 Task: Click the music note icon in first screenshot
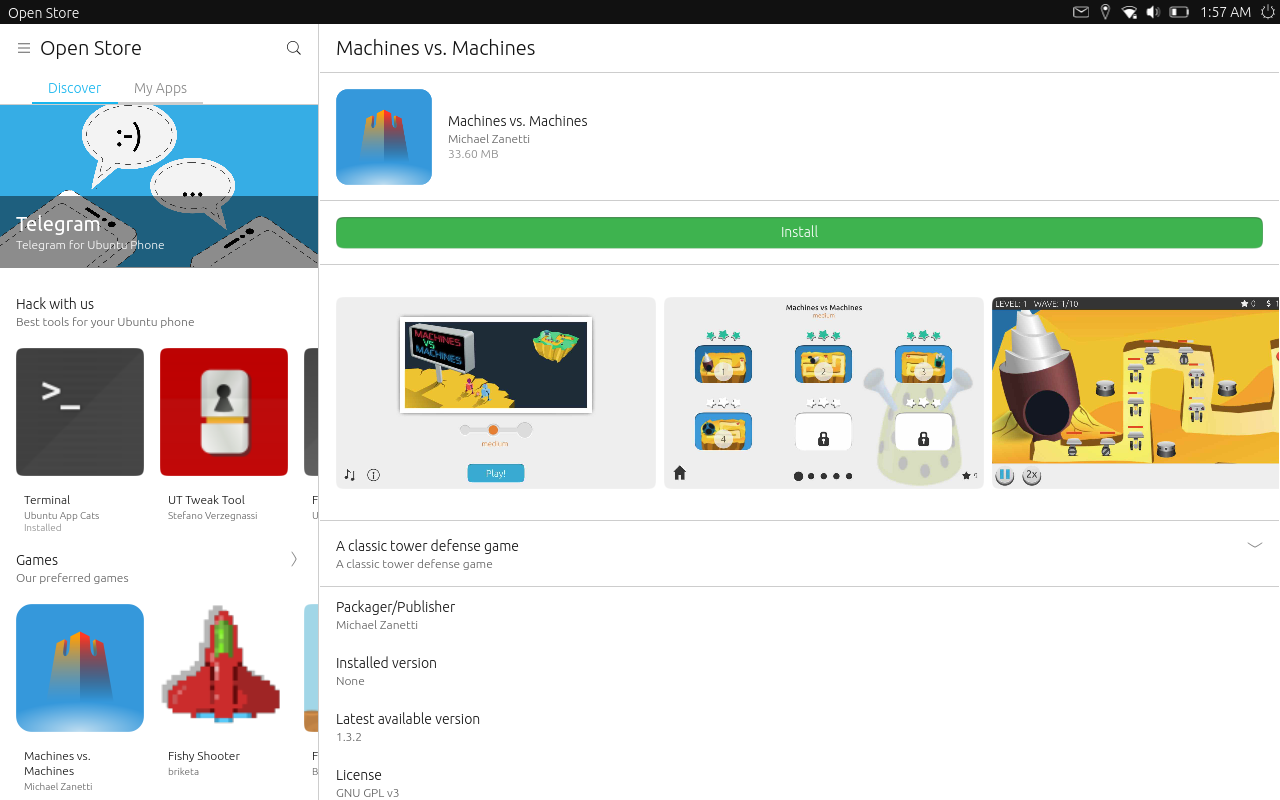point(350,475)
